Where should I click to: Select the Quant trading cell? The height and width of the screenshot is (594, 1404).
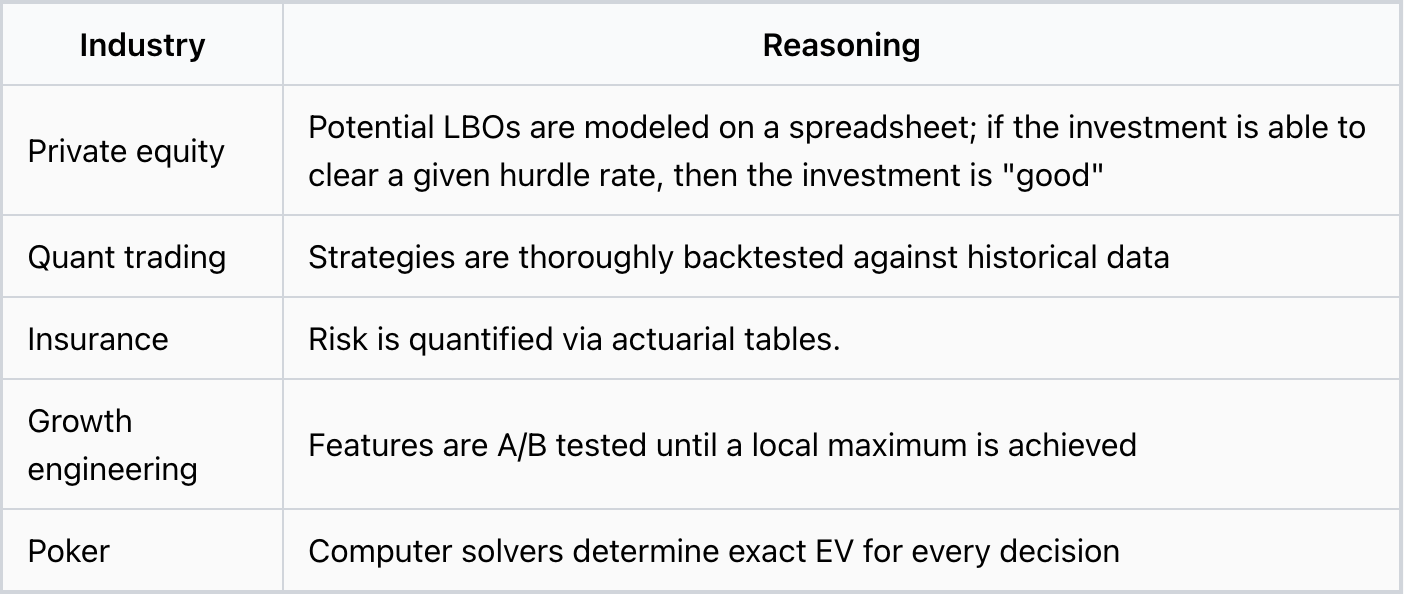(x=142, y=256)
